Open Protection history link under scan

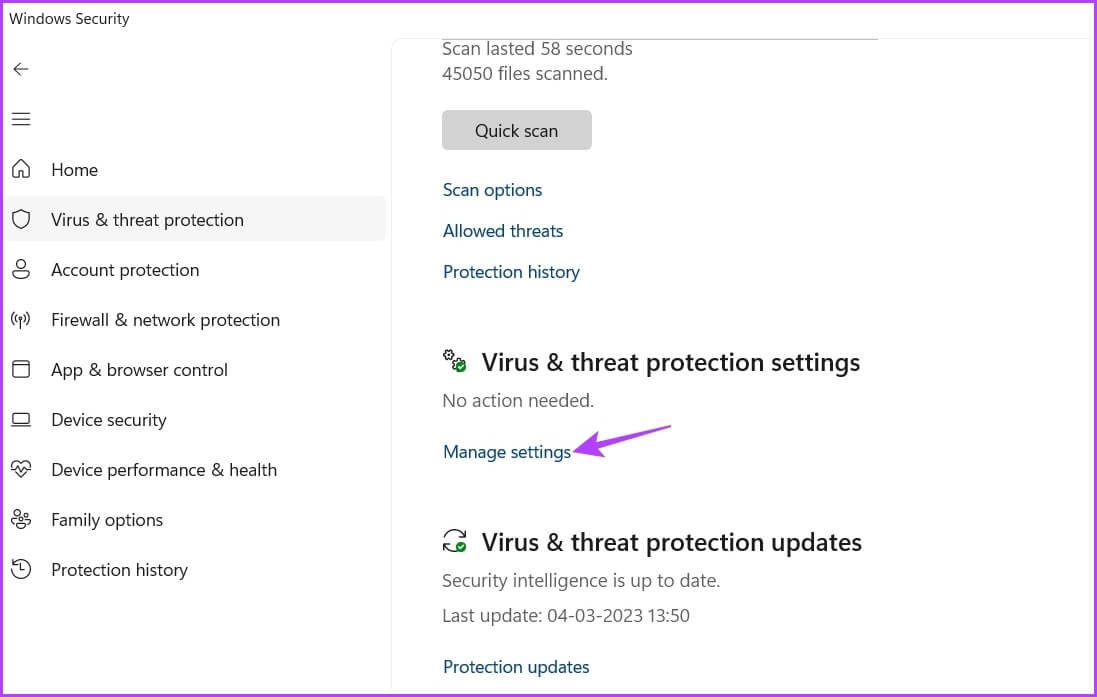511,272
